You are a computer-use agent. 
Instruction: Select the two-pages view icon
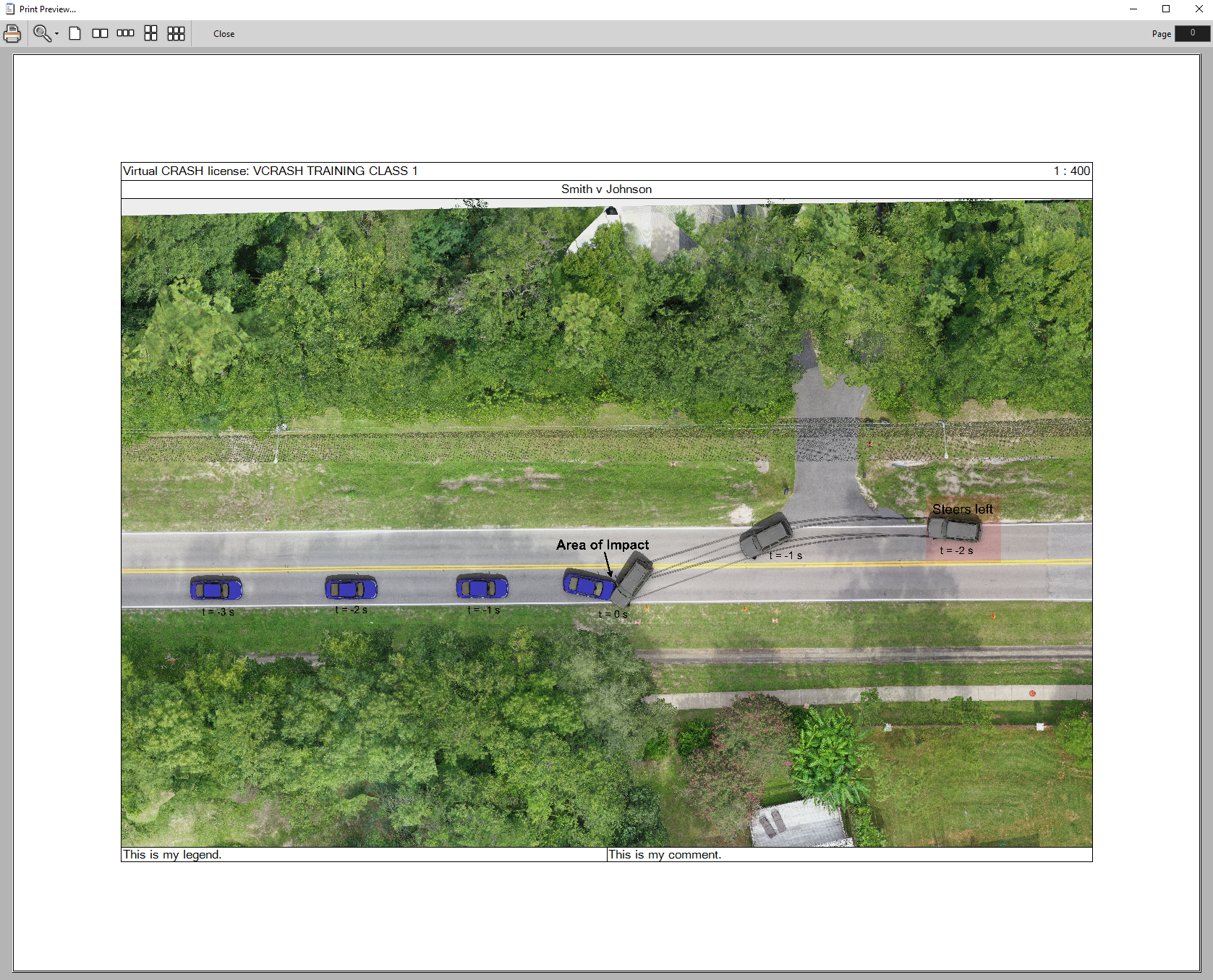101,33
